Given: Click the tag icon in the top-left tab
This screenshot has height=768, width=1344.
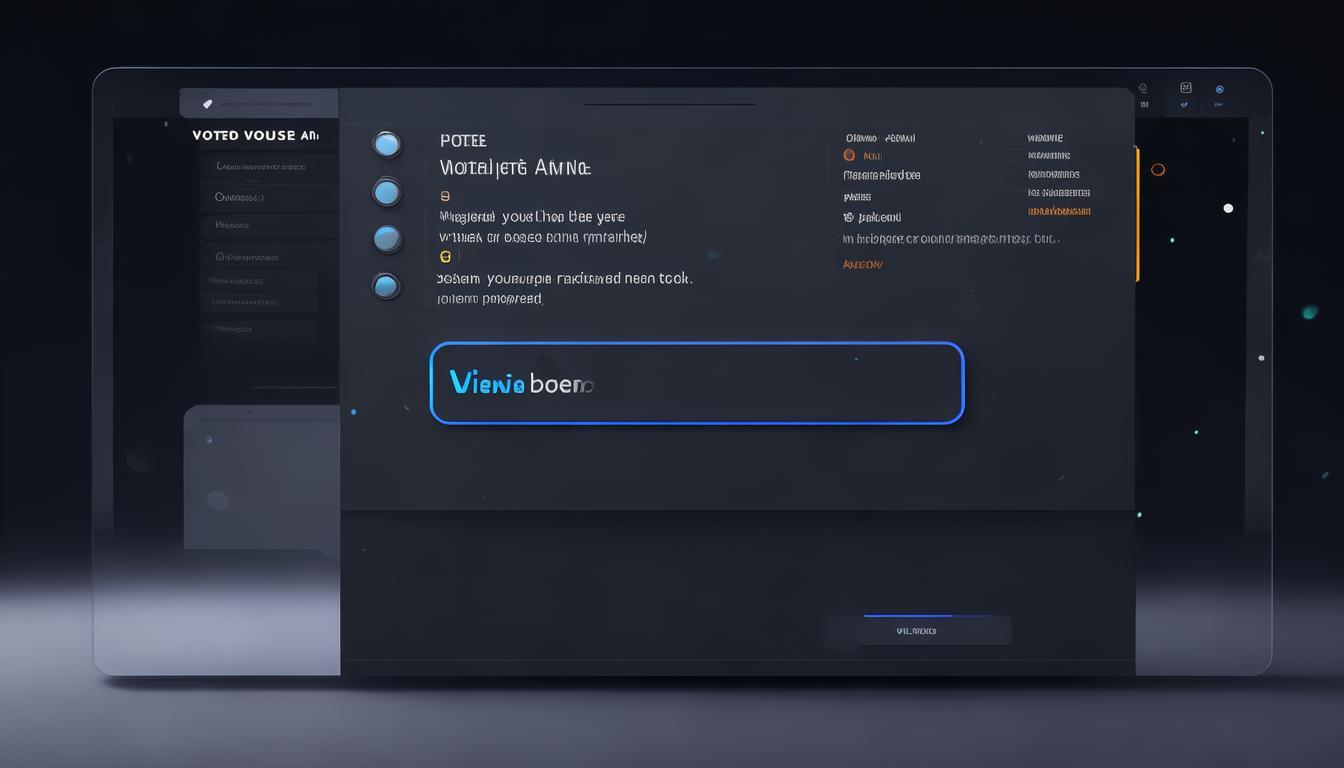Looking at the screenshot, I should coord(208,103).
